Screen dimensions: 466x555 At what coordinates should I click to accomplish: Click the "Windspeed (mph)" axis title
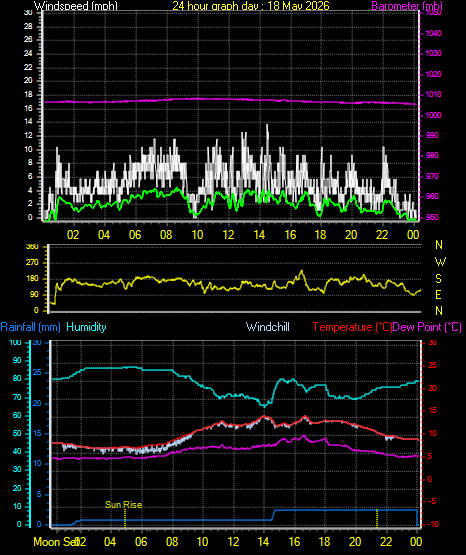[x=75, y=5]
